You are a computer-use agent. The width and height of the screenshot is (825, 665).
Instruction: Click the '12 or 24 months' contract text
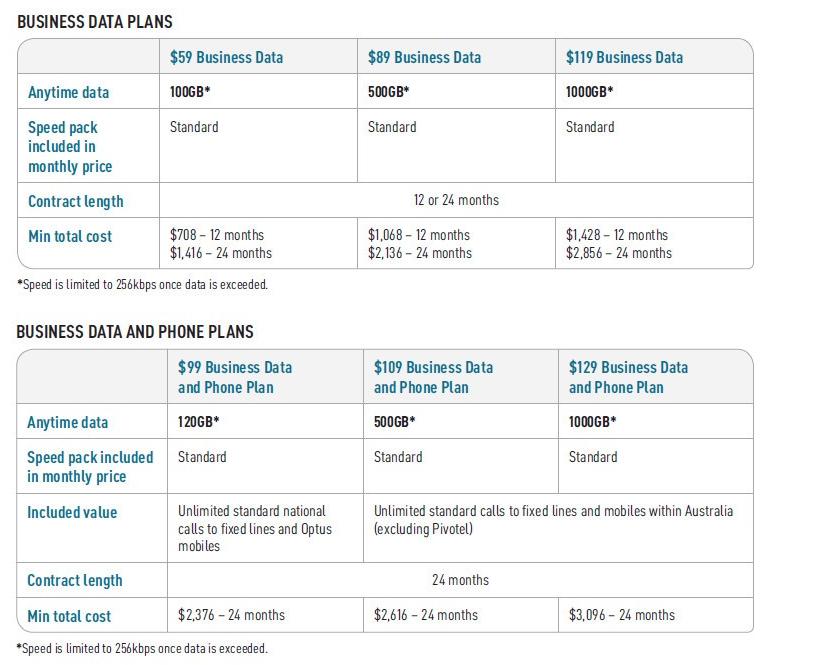click(x=456, y=200)
